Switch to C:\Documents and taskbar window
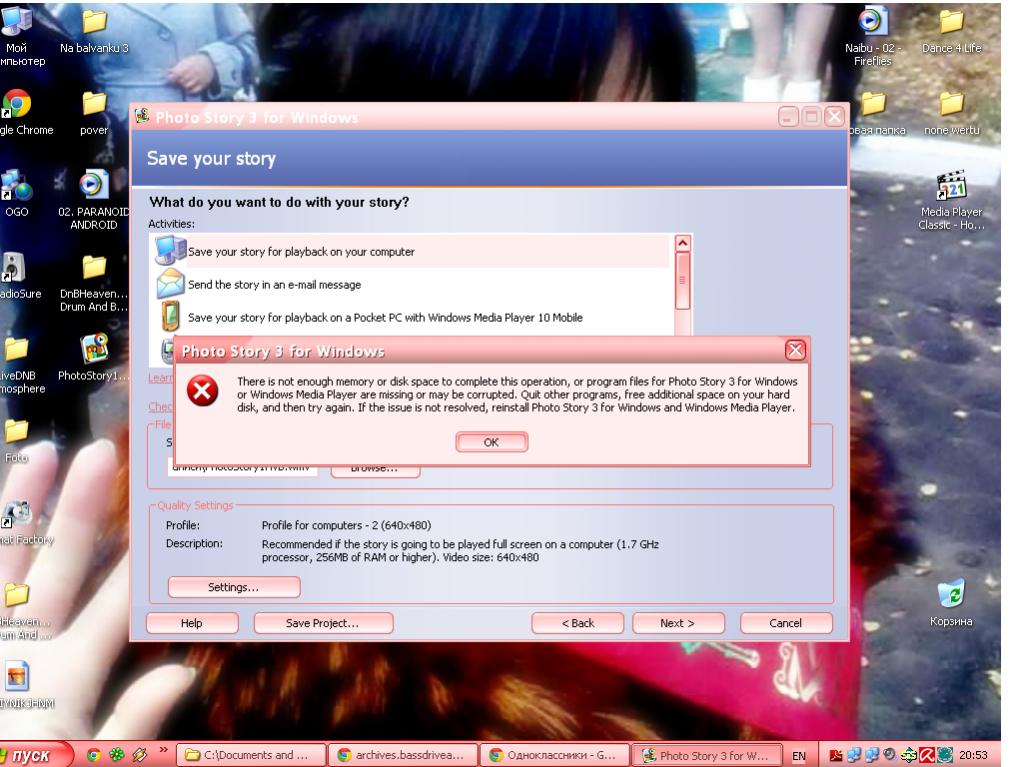The height and width of the screenshot is (767, 1023). 251,755
